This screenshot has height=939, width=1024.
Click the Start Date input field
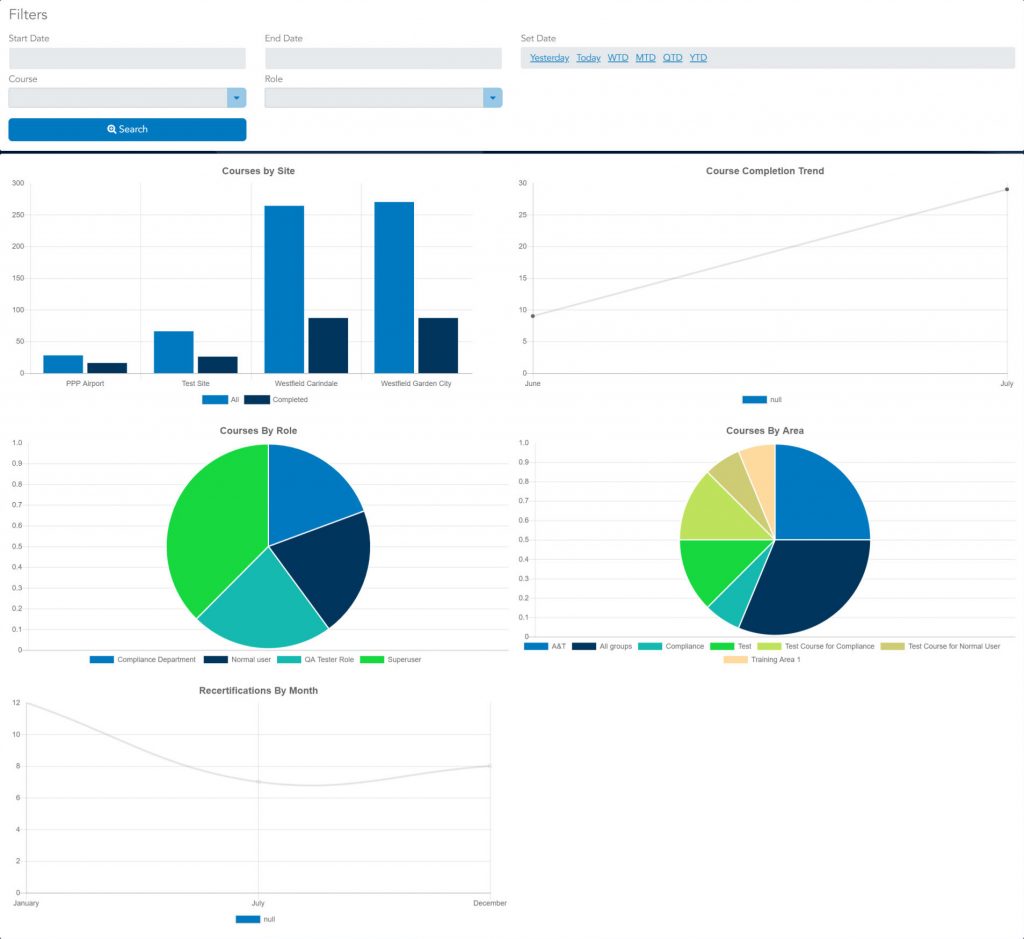click(127, 59)
